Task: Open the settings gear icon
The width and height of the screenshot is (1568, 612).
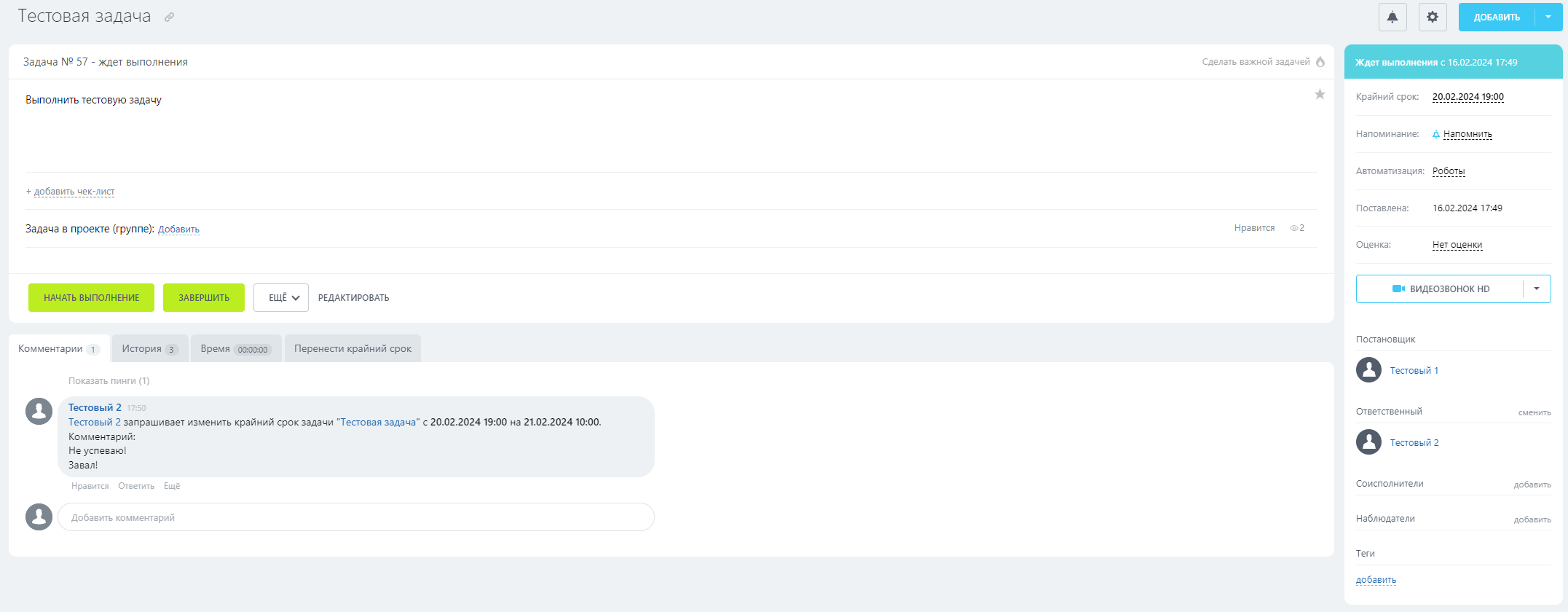Action: pyautogui.click(x=1432, y=17)
